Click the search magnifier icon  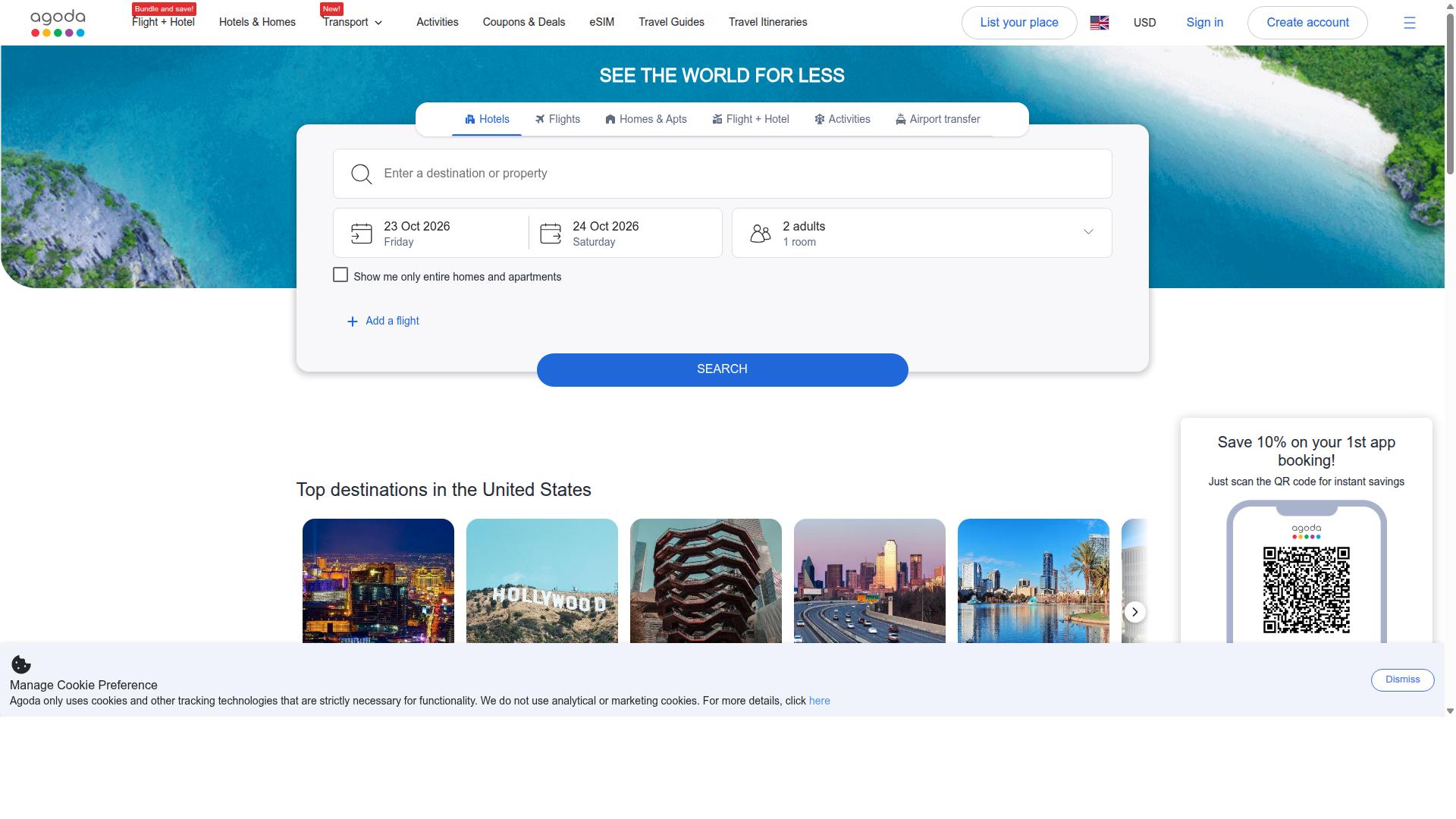point(362,174)
